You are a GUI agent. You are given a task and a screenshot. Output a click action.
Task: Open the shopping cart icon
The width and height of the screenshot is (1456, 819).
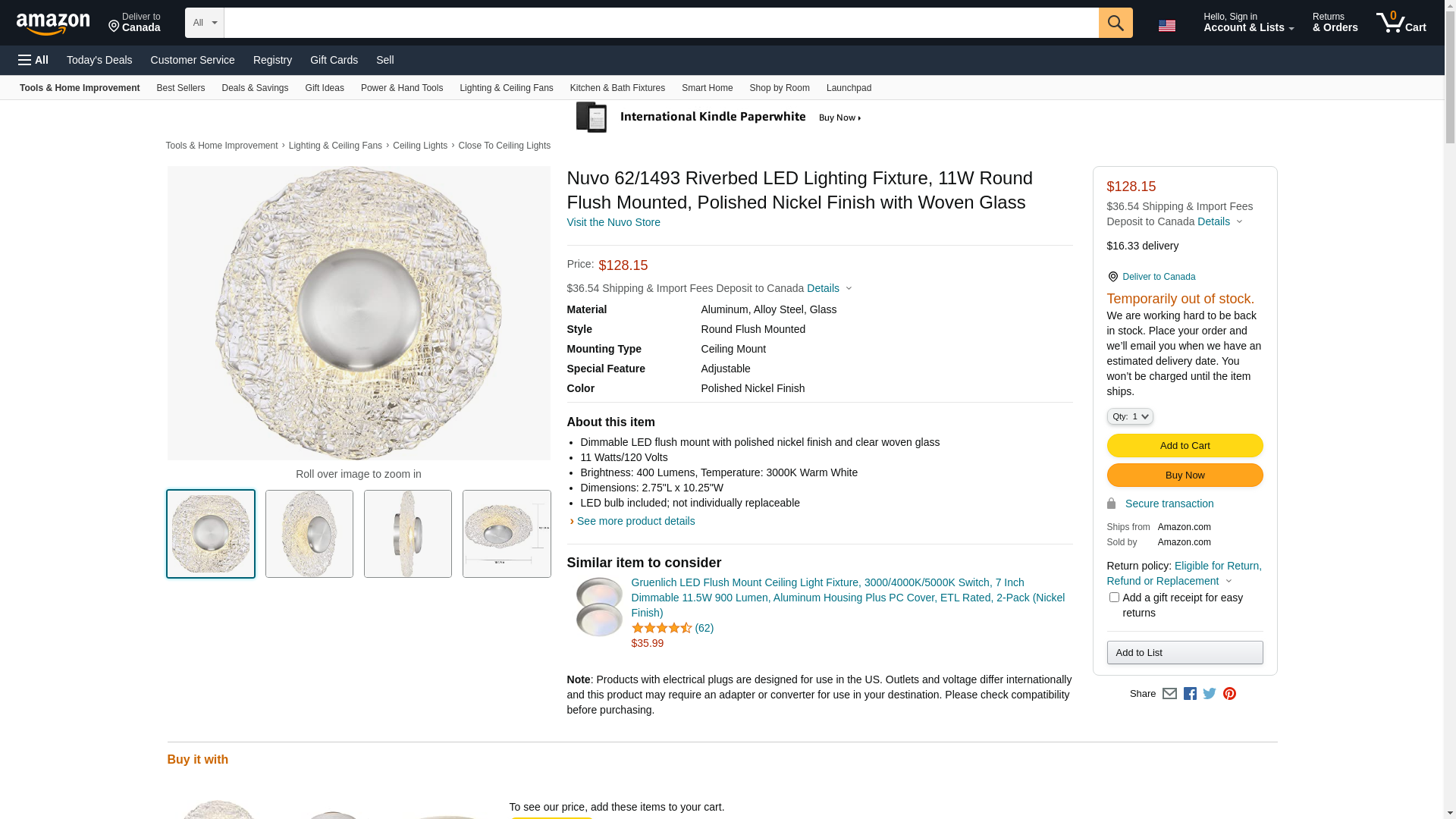(x=1401, y=23)
